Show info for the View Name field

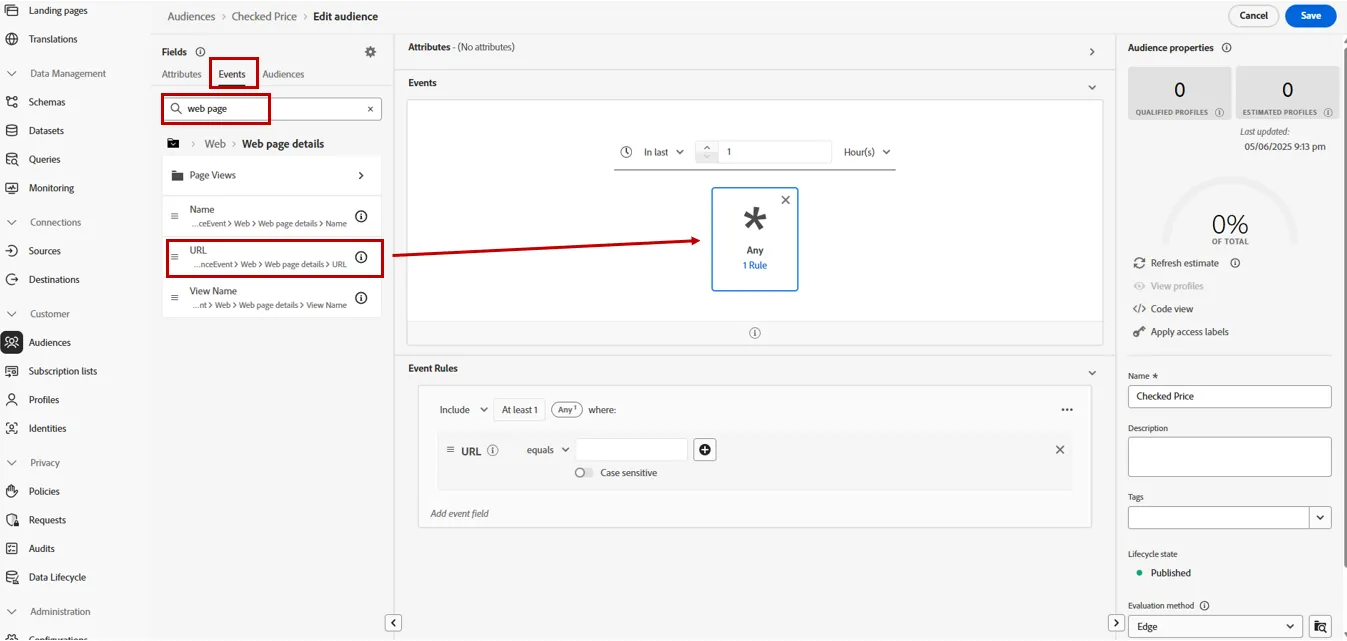pos(361,298)
